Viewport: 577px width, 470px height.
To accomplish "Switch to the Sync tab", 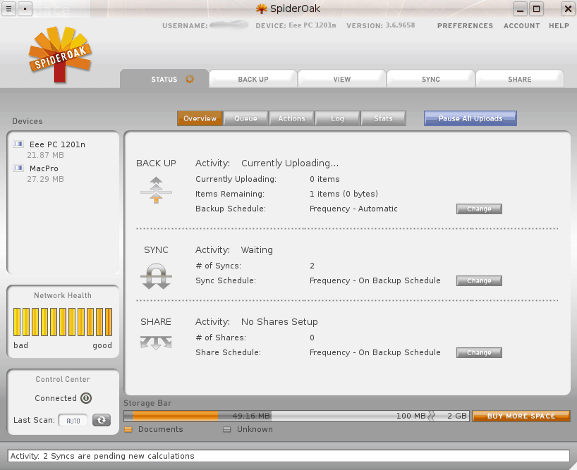I will pos(431,79).
